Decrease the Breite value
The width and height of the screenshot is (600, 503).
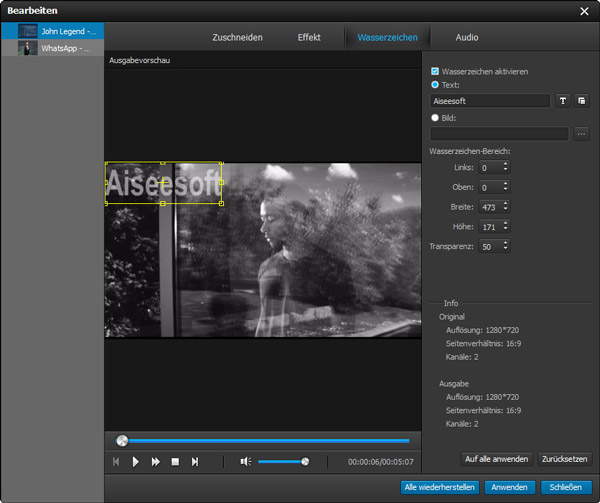(x=505, y=209)
